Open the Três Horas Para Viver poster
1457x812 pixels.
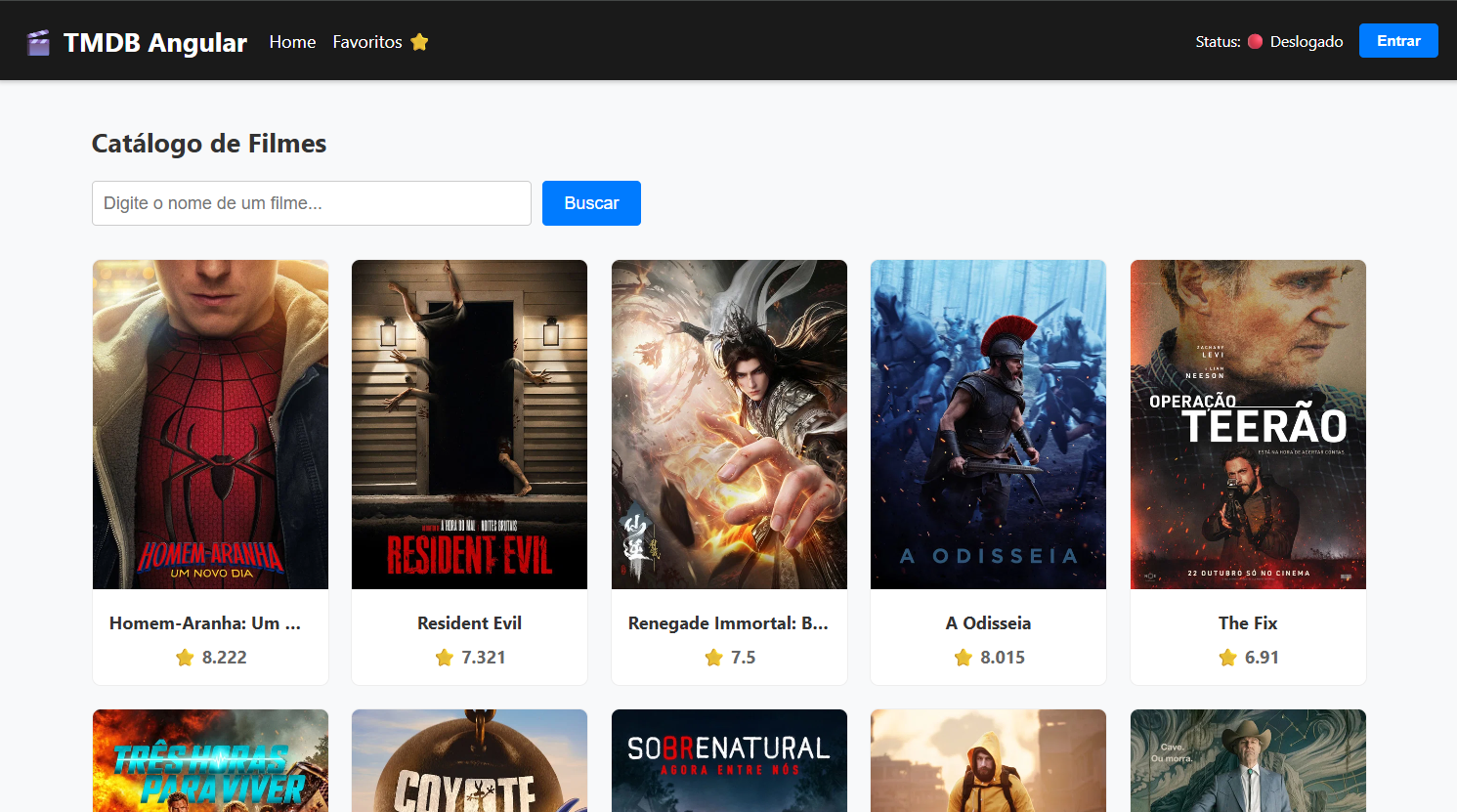(x=211, y=761)
